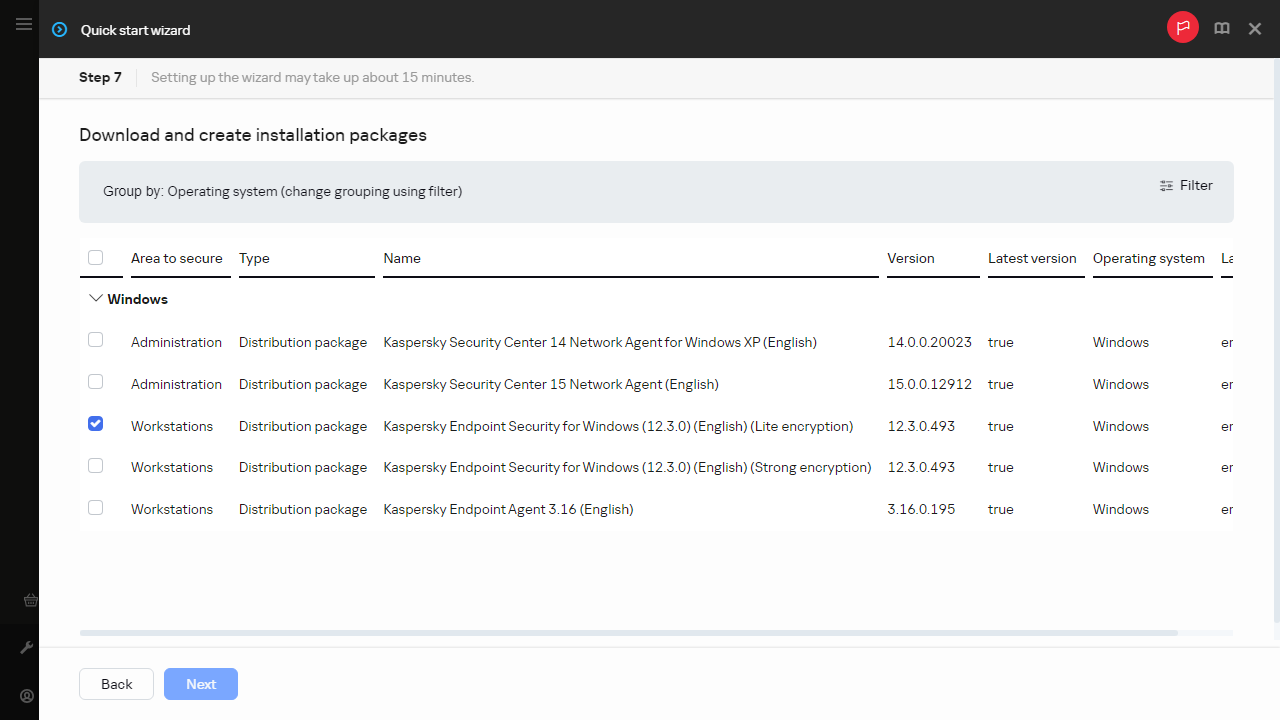Image resolution: width=1280 pixels, height=720 pixels.
Task: Open the Filter options
Action: pyautogui.click(x=1186, y=185)
